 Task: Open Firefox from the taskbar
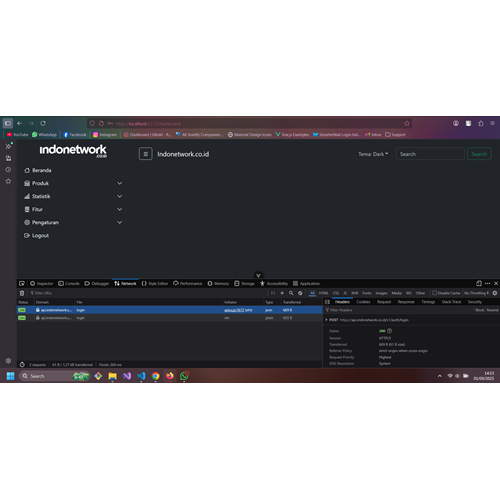[170, 376]
